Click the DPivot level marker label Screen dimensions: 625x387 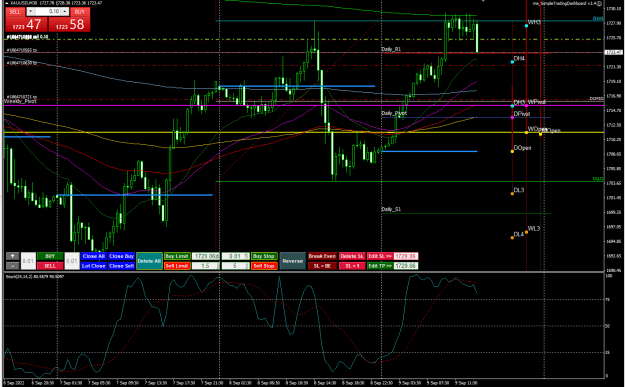point(522,114)
